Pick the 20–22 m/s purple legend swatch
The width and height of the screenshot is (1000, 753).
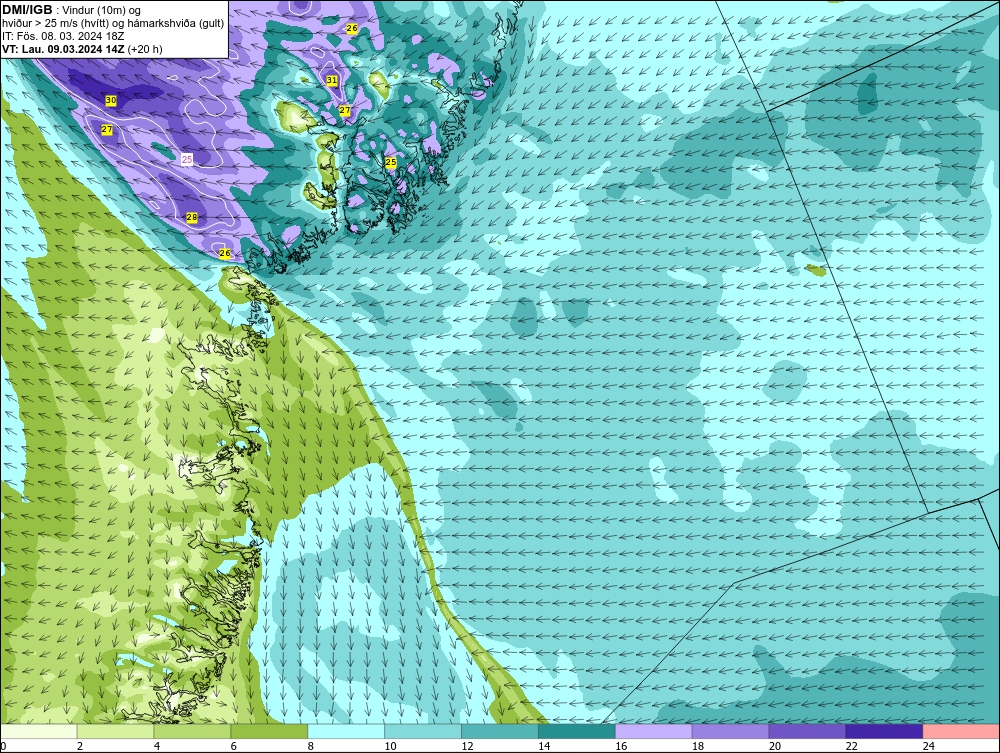(807, 731)
